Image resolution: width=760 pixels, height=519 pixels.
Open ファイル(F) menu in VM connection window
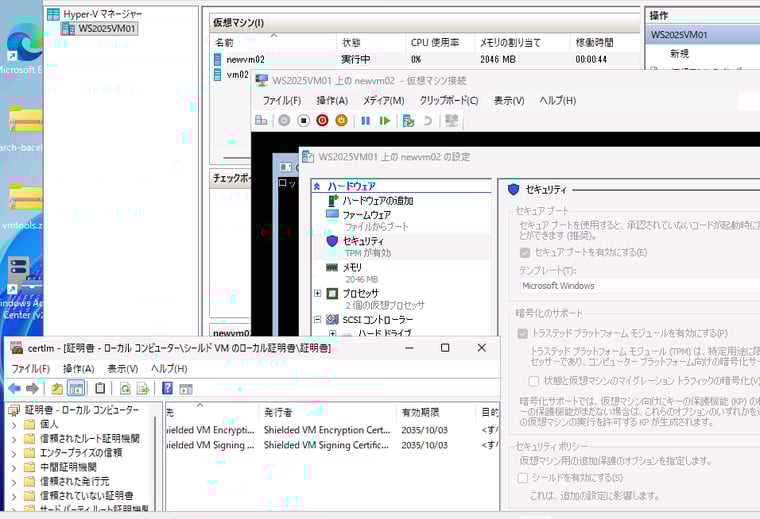(282, 101)
